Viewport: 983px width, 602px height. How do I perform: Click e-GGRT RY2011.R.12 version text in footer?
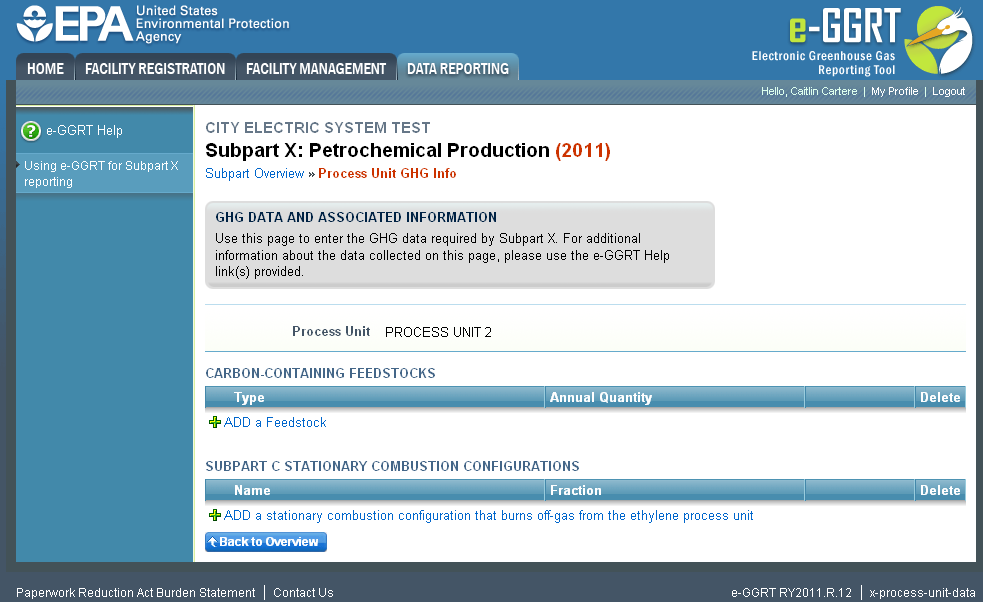pos(791,593)
